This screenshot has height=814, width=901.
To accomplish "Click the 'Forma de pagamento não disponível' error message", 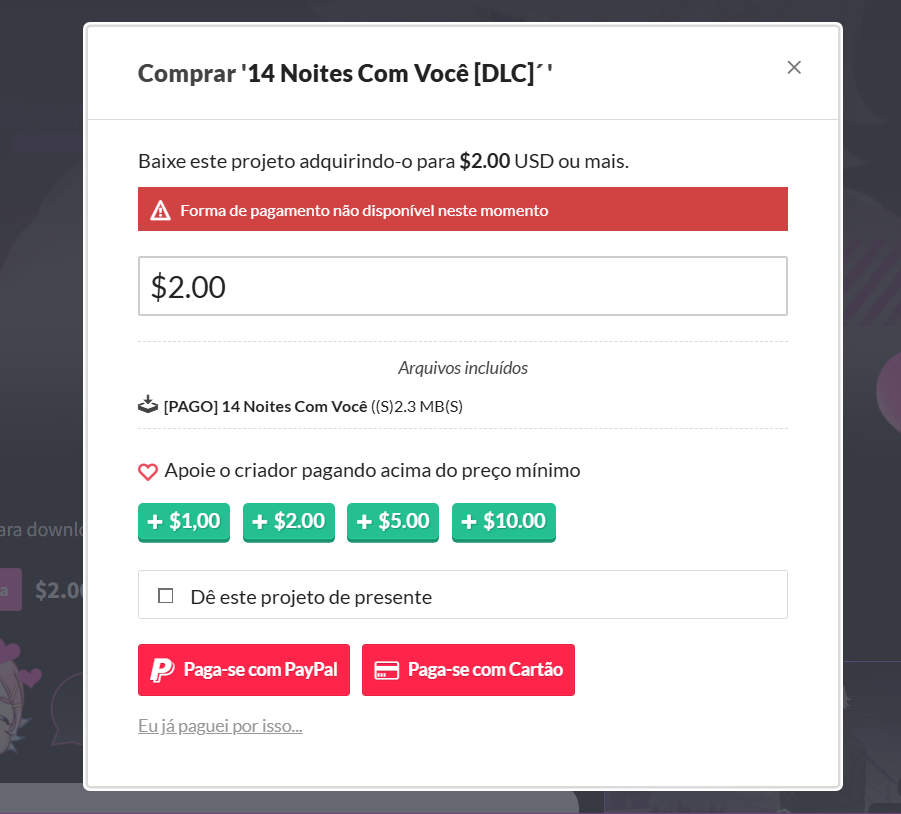I will pos(364,210).
